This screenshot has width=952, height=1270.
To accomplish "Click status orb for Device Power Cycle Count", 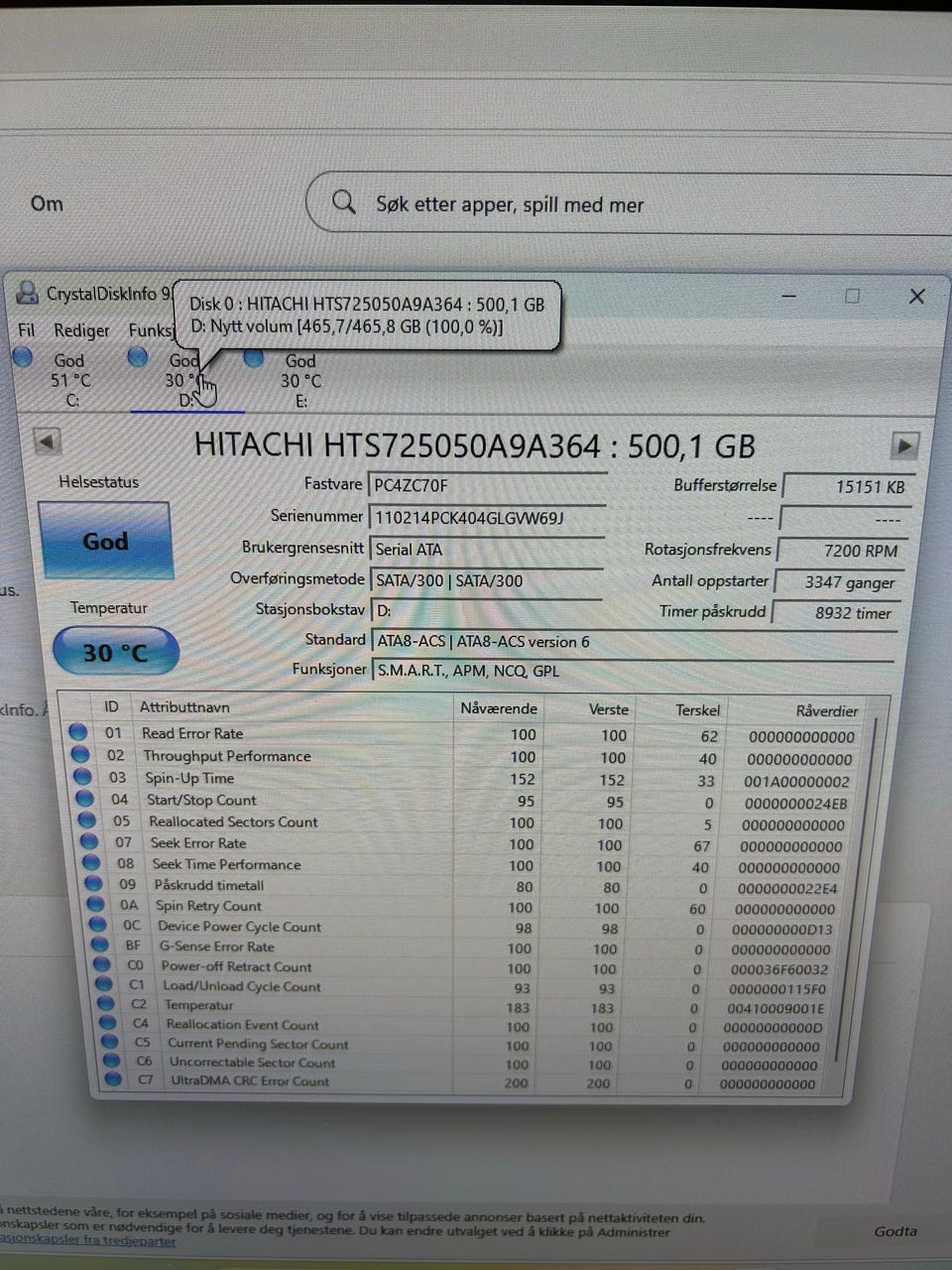I will coord(98,925).
